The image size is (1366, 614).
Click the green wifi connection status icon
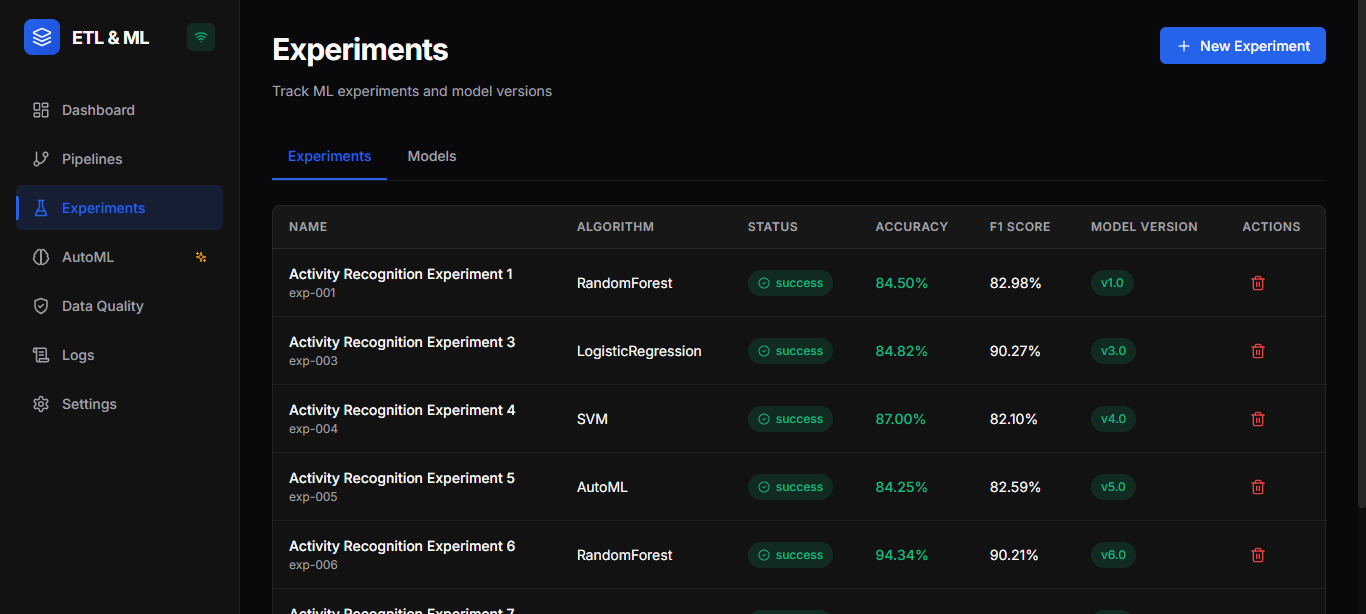201,37
